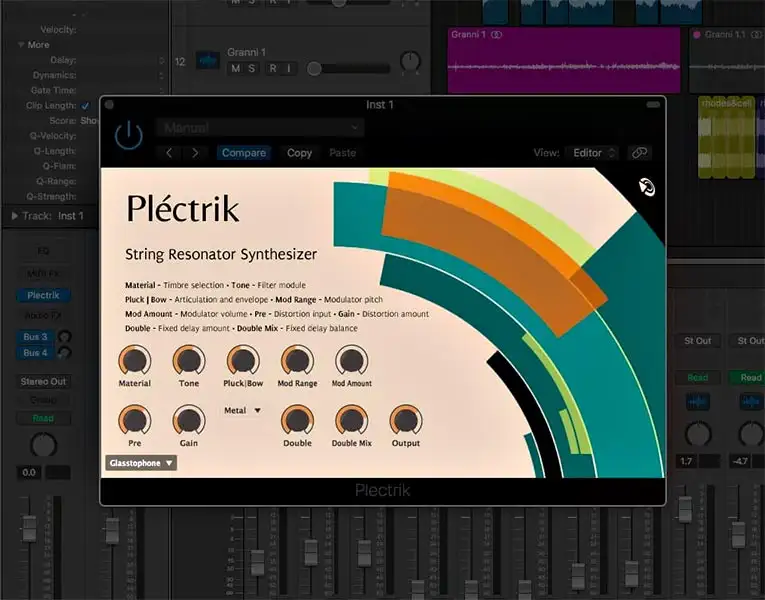The height and width of the screenshot is (600, 765).
Task: Open the Glasstophone preset dropdown
Action: (x=141, y=463)
